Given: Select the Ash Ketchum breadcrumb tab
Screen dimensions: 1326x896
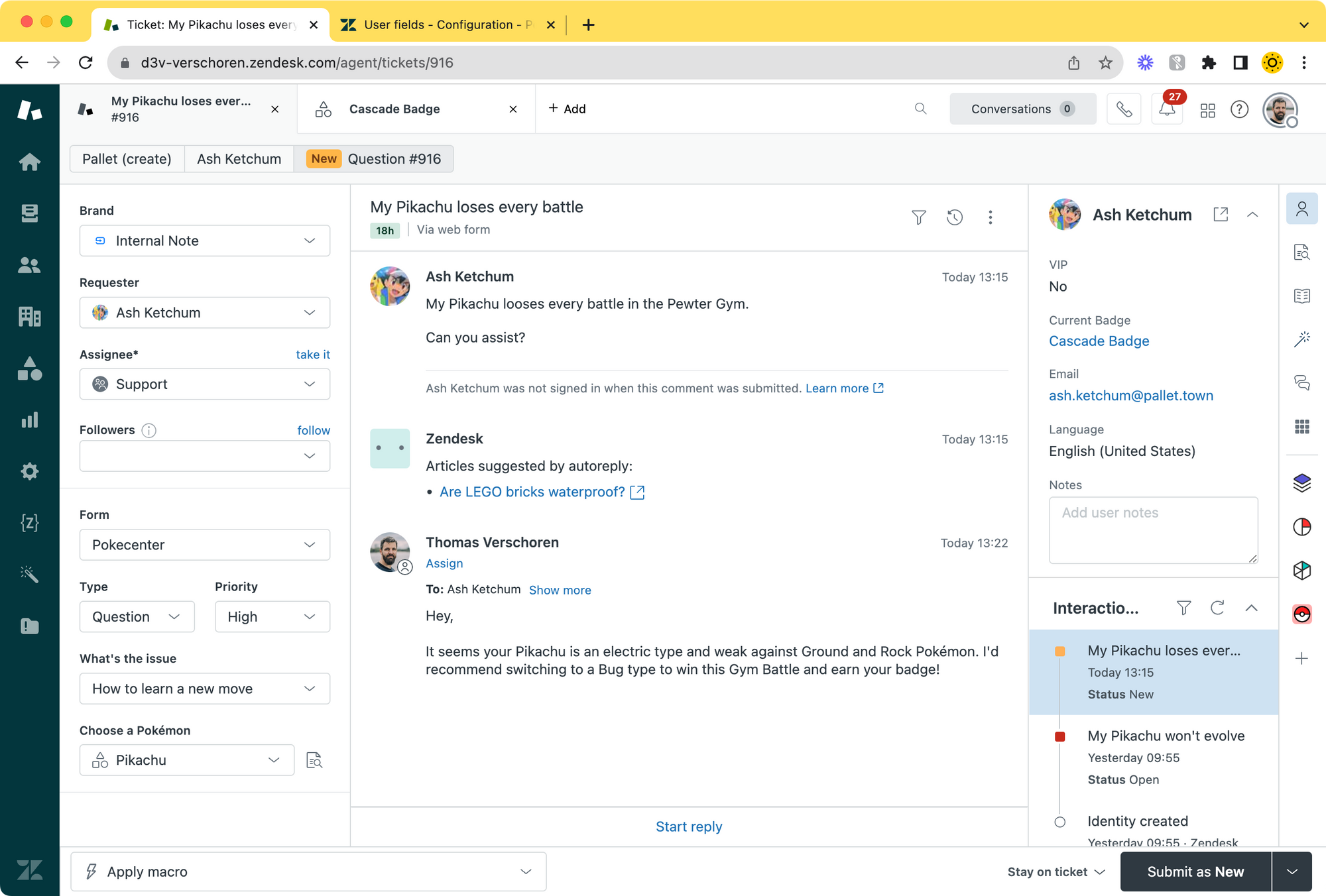Looking at the screenshot, I should (x=239, y=159).
